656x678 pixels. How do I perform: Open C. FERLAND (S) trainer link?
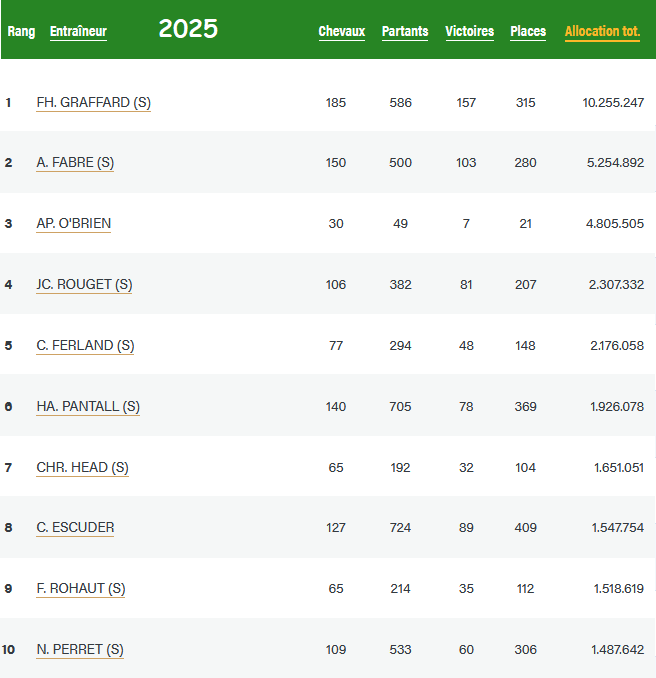pos(85,346)
